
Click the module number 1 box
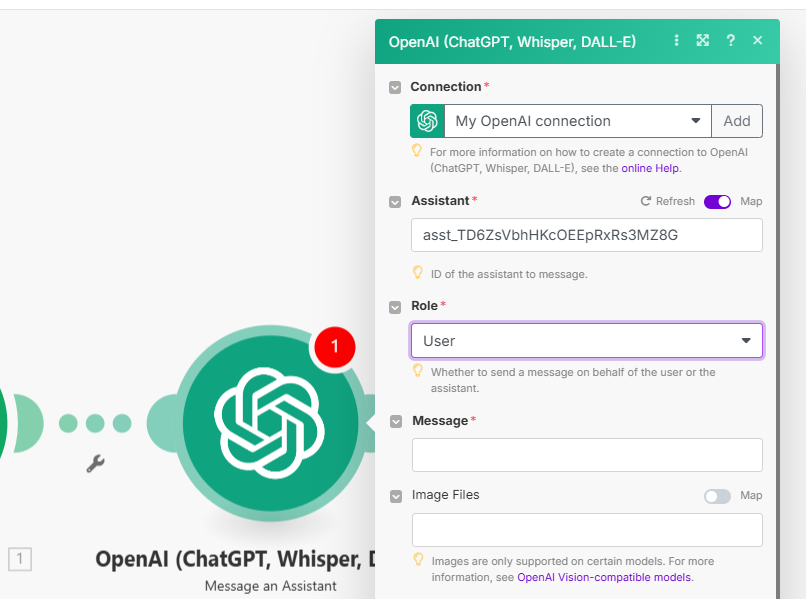tap(20, 558)
